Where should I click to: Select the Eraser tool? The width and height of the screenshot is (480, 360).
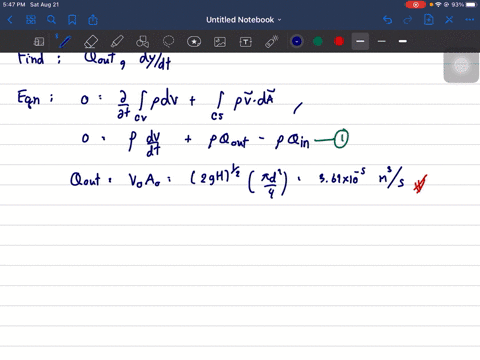tap(91, 42)
